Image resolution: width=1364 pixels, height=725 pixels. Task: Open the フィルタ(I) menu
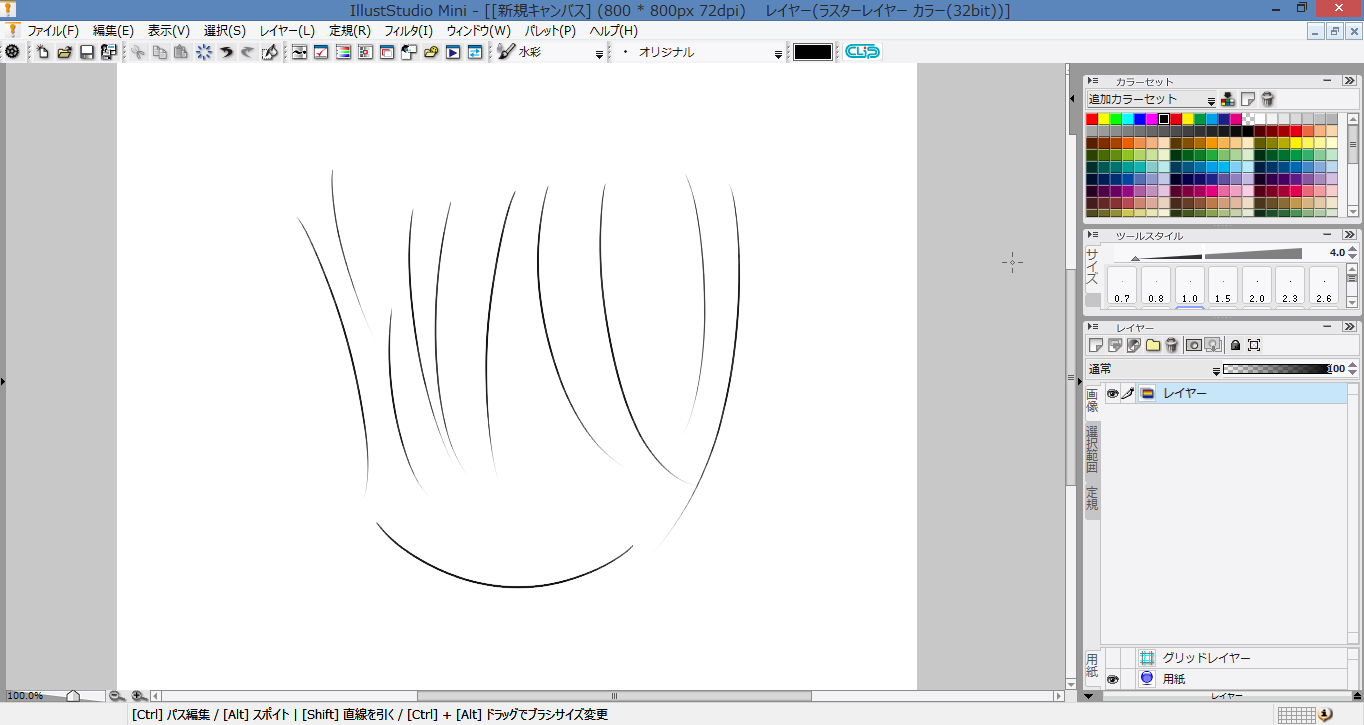pyautogui.click(x=408, y=31)
